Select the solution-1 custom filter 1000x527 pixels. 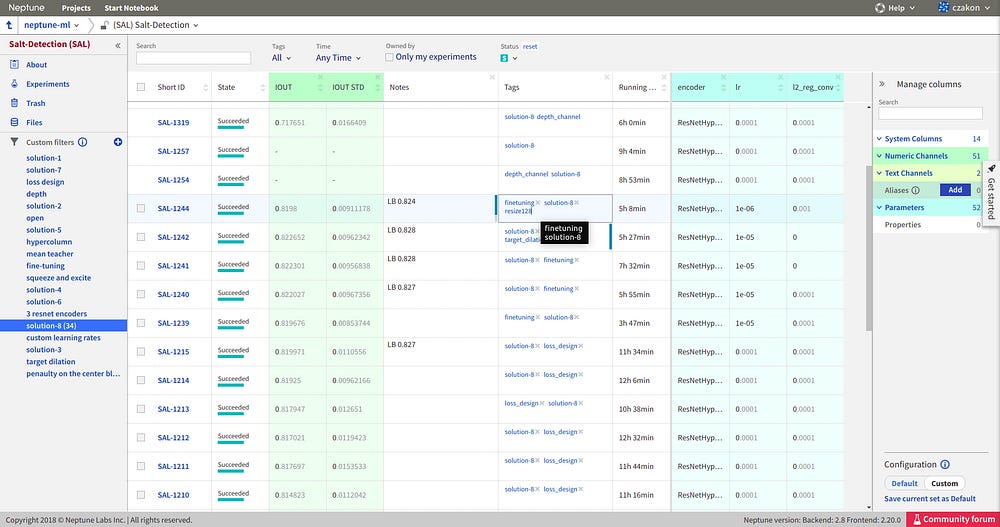click(44, 158)
